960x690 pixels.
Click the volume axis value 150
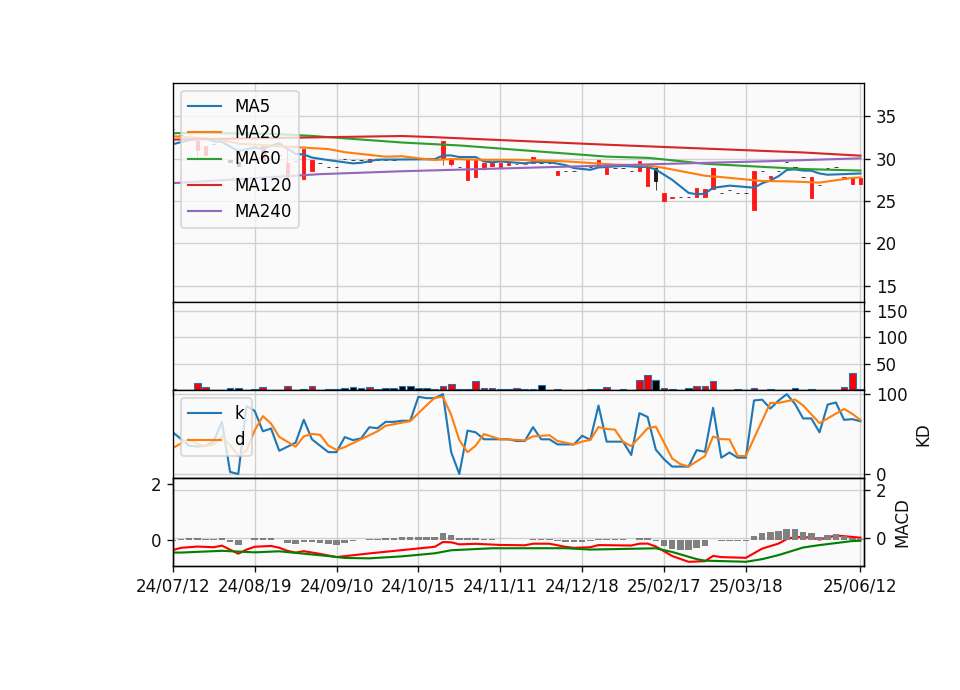pyautogui.click(x=892, y=312)
